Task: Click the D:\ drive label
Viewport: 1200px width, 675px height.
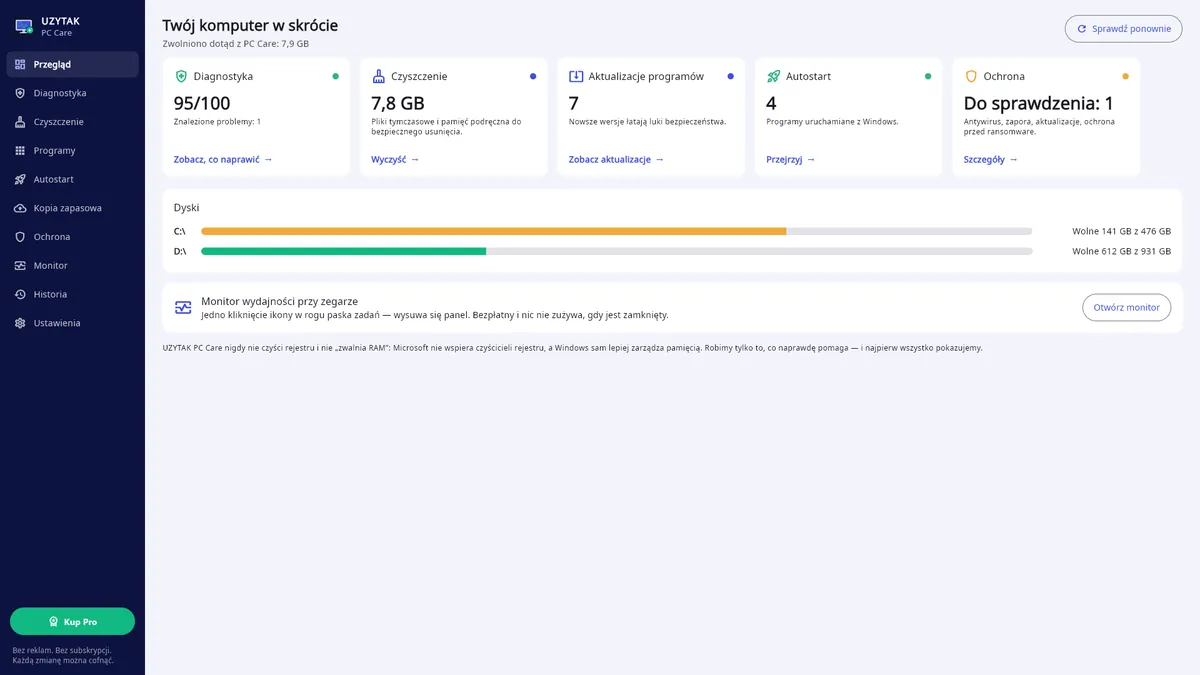Action: coord(180,251)
